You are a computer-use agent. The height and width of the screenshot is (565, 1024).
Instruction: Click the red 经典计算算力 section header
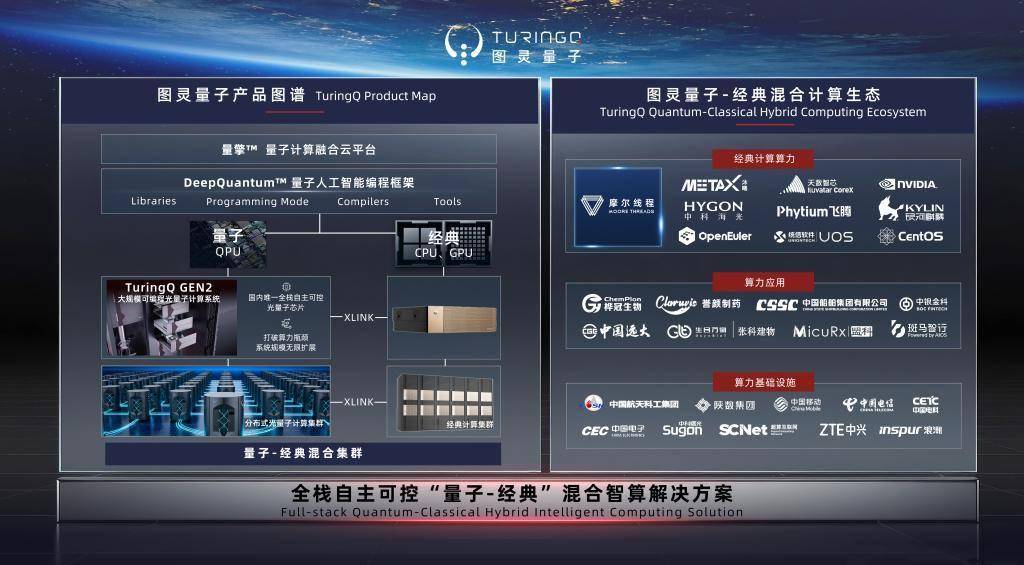[x=763, y=159]
